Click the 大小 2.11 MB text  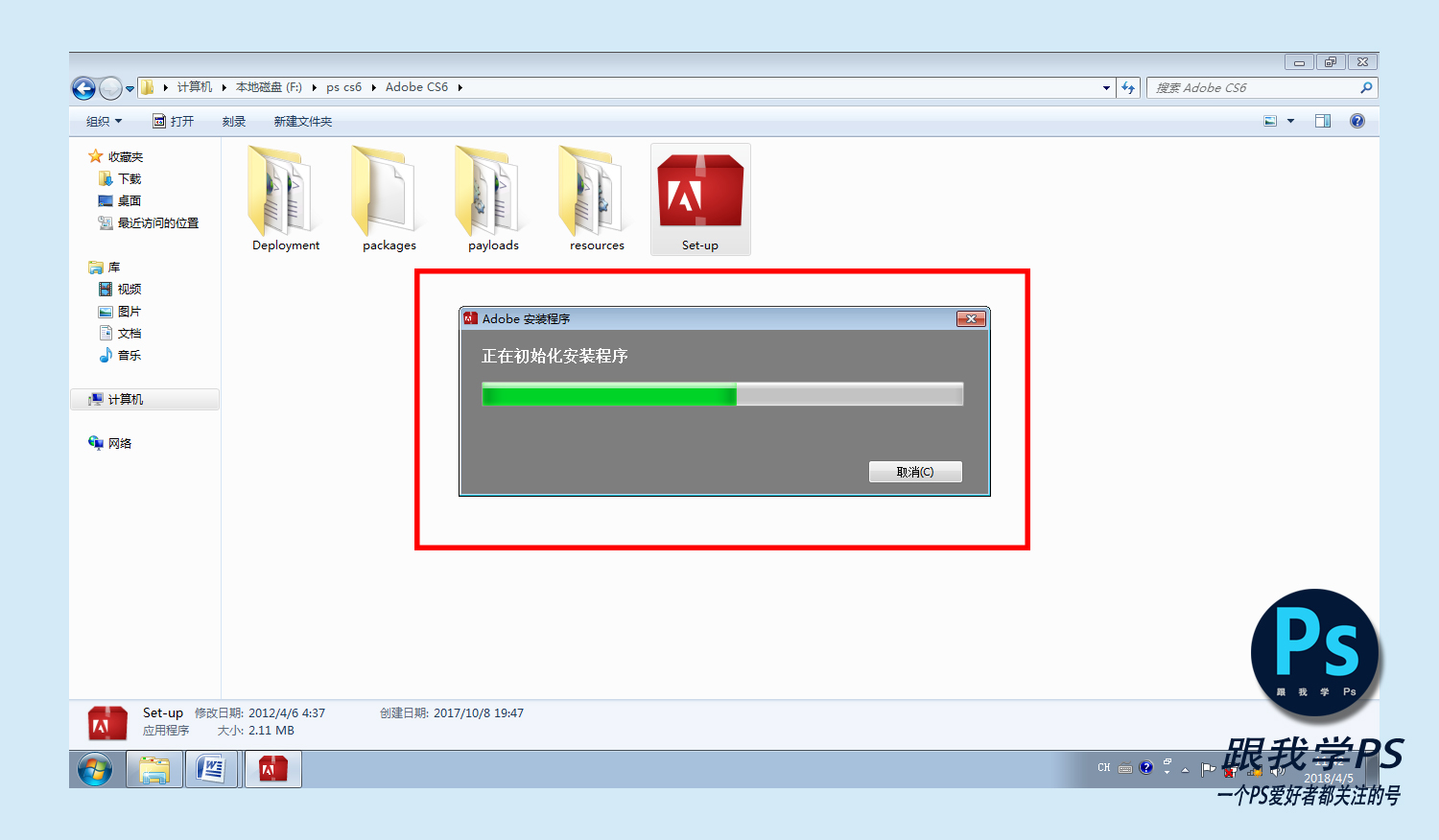(256, 731)
